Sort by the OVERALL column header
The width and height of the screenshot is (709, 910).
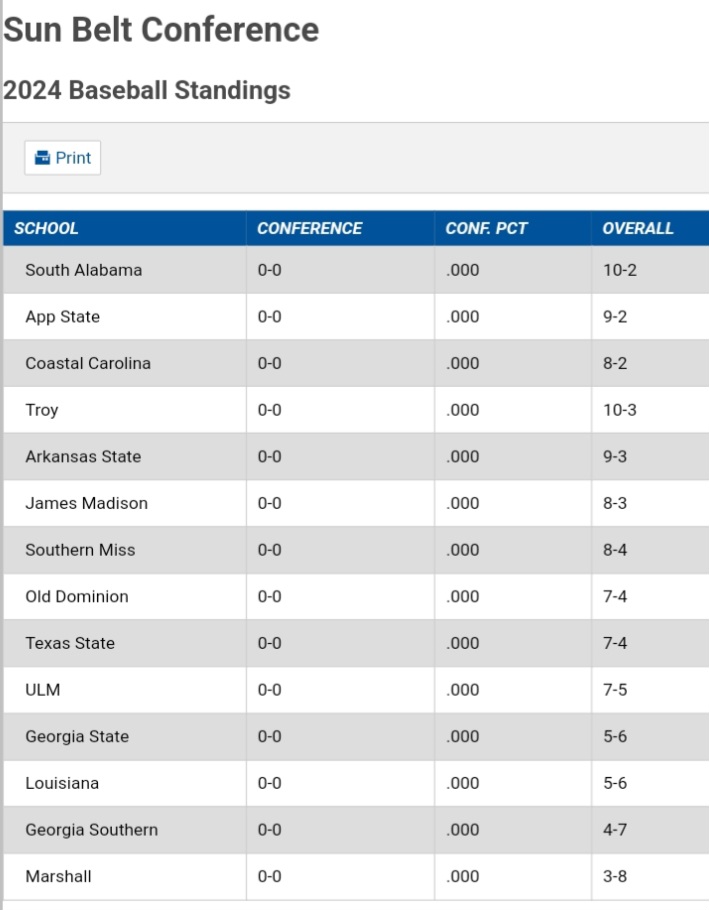pyautogui.click(x=637, y=228)
